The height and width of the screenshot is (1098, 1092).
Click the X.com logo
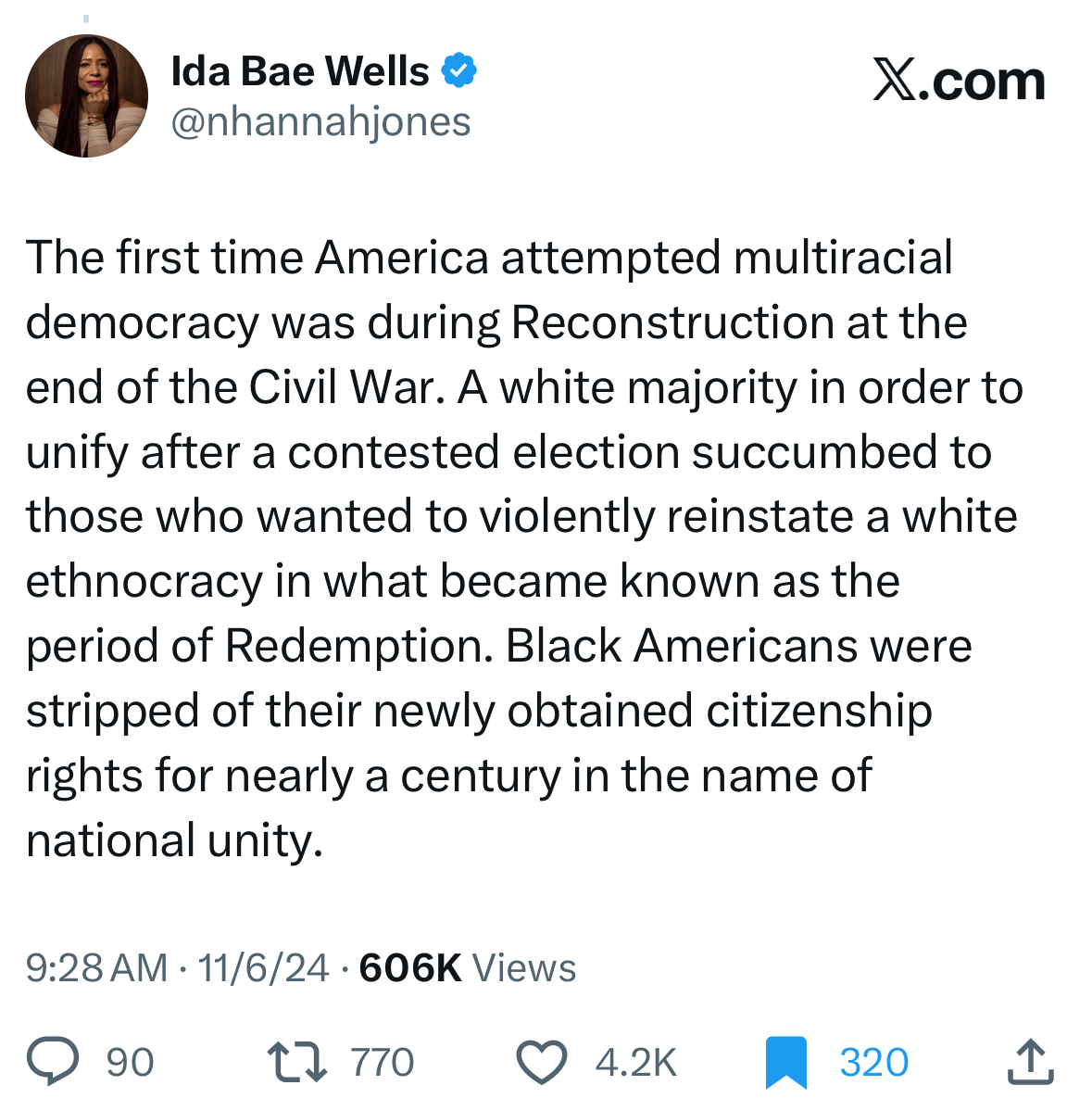[959, 82]
